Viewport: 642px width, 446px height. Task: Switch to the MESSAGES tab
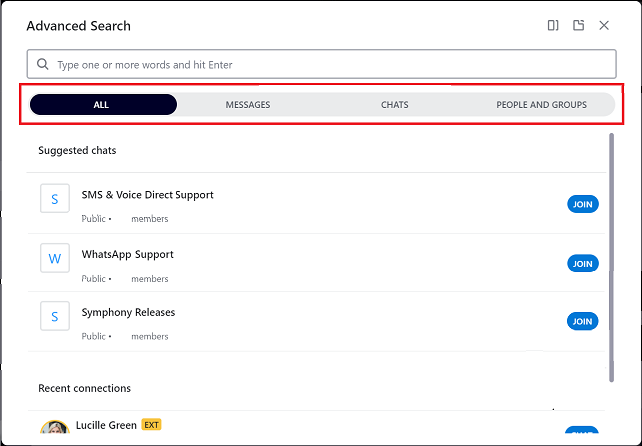(x=248, y=105)
